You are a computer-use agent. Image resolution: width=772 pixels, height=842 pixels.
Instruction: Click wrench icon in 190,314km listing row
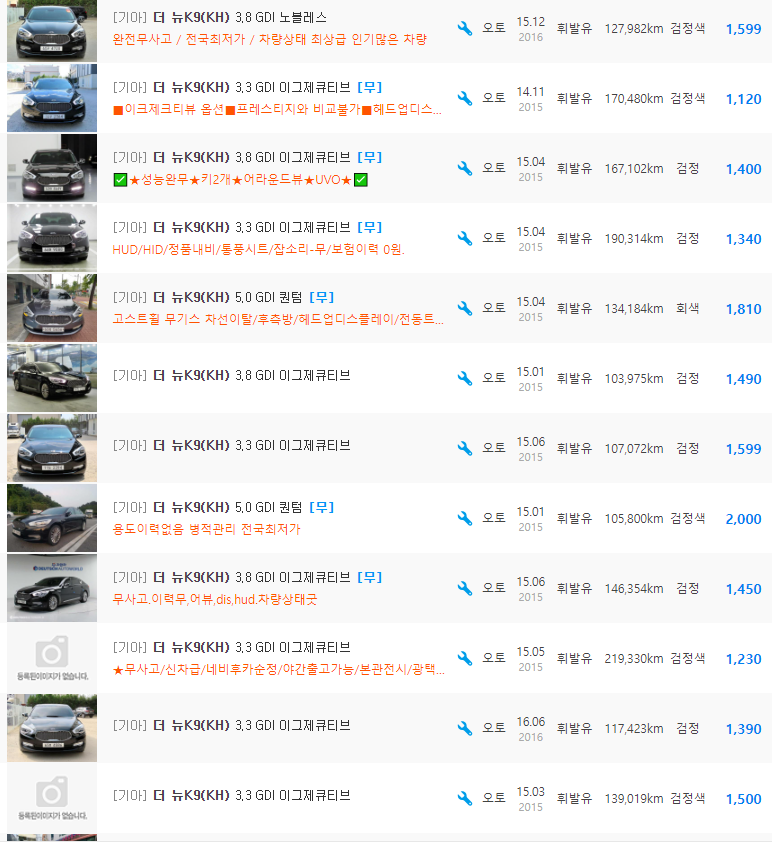(465, 238)
